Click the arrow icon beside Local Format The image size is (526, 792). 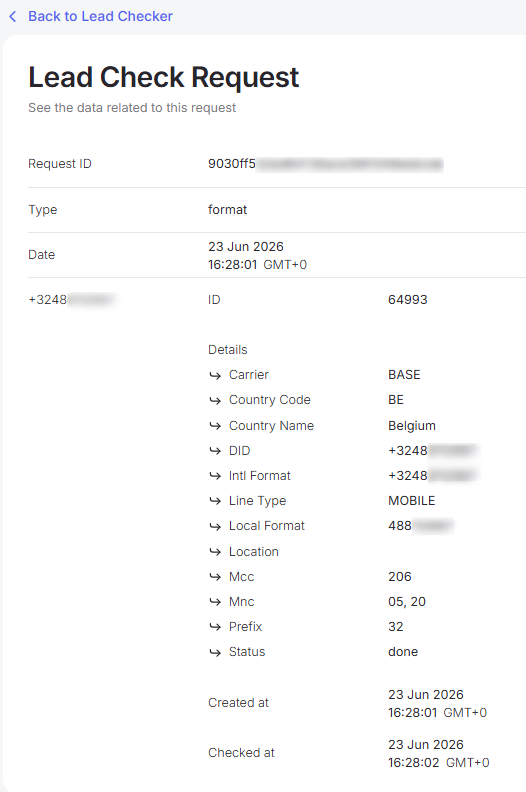(x=215, y=526)
